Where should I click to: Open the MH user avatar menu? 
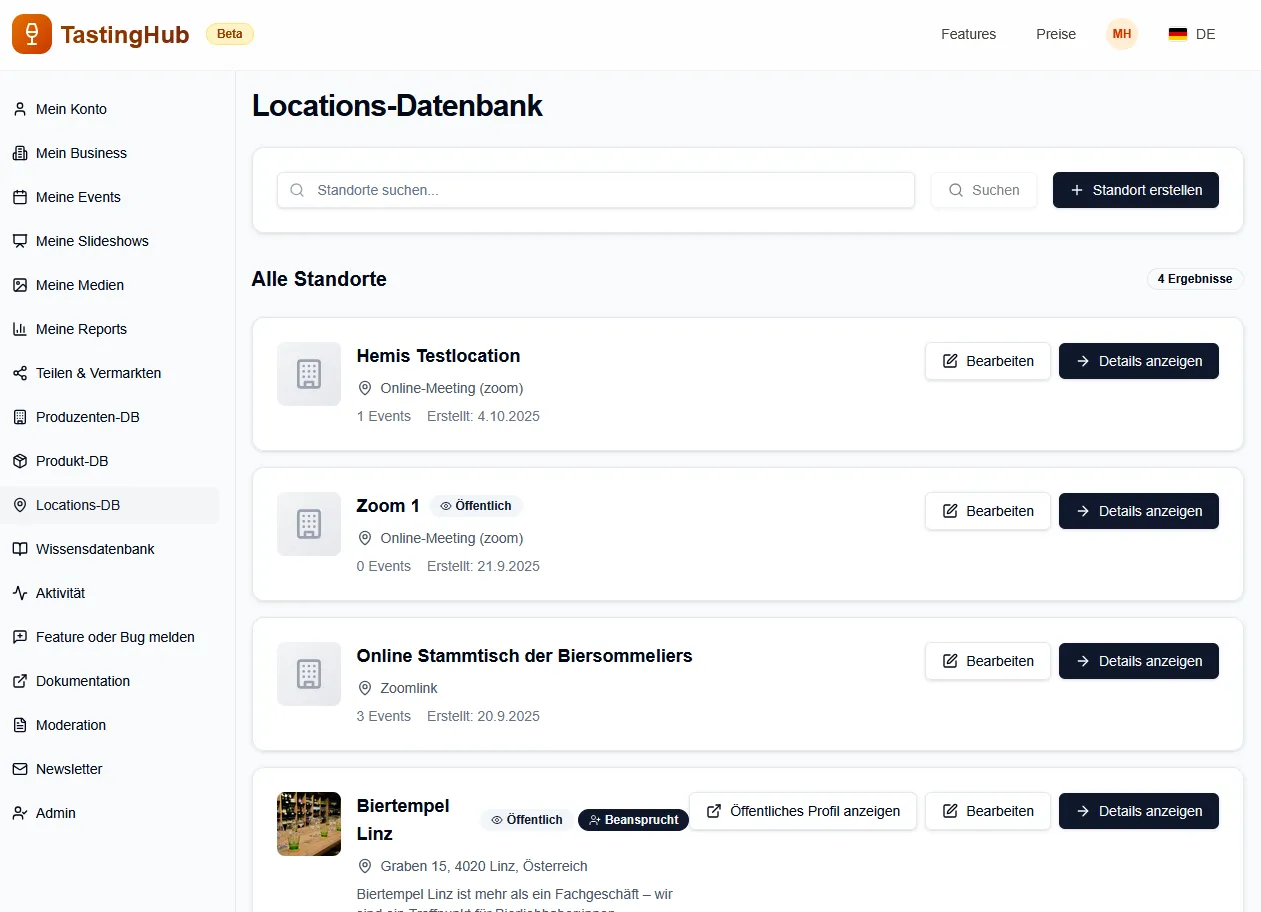(1121, 34)
